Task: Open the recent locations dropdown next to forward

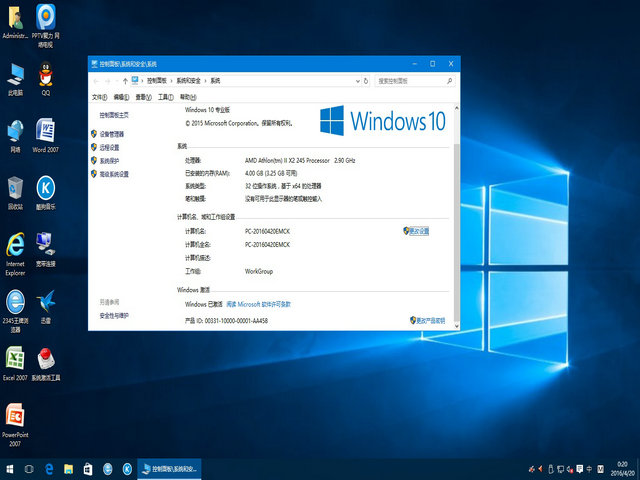Action: (117, 81)
